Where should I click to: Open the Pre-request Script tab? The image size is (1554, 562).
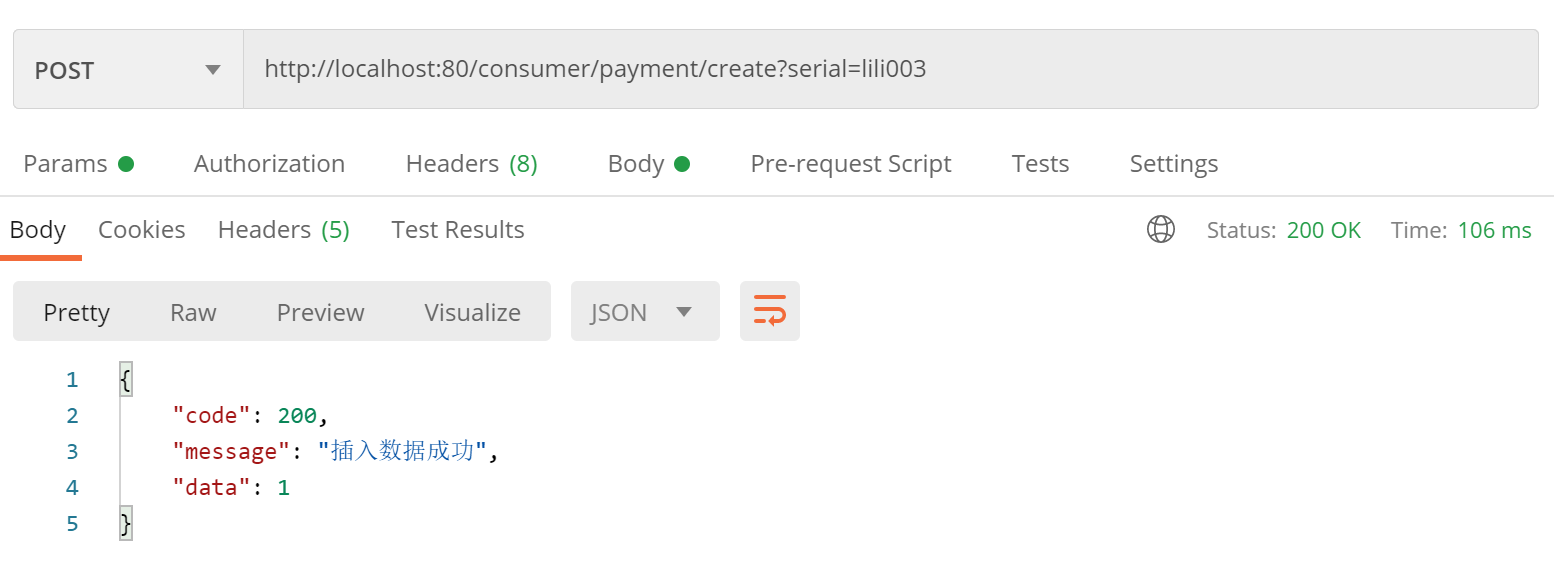(851, 163)
